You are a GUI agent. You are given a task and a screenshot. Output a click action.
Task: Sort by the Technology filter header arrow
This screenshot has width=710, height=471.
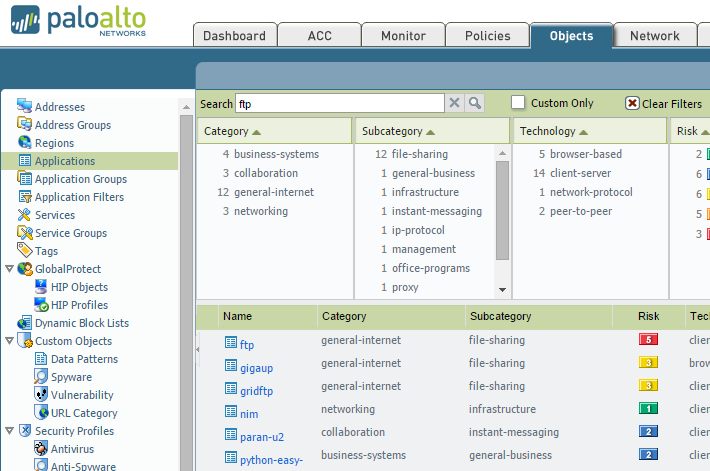pyautogui.click(x=583, y=132)
